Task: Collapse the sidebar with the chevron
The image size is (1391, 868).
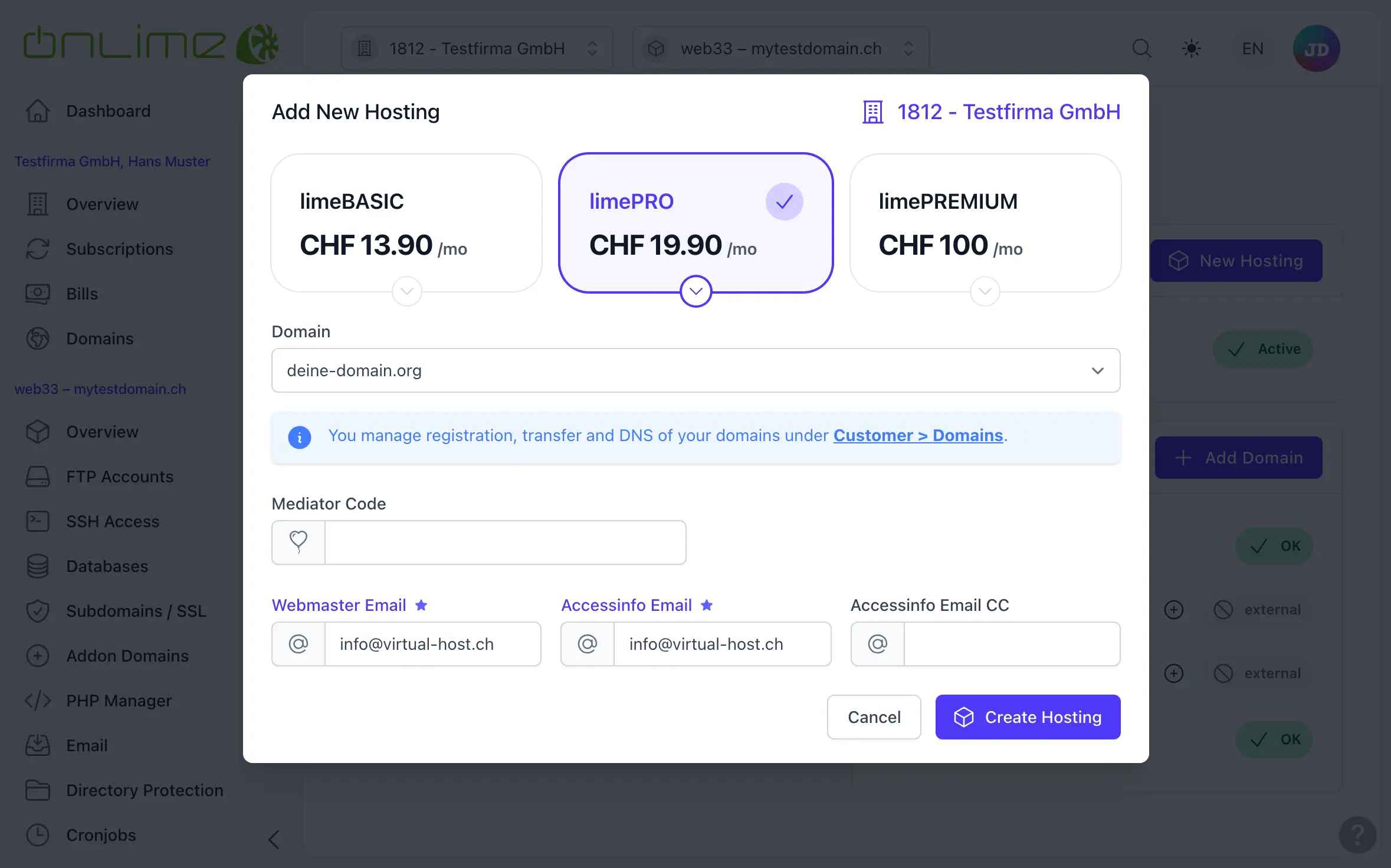Action: pyautogui.click(x=274, y=839)
